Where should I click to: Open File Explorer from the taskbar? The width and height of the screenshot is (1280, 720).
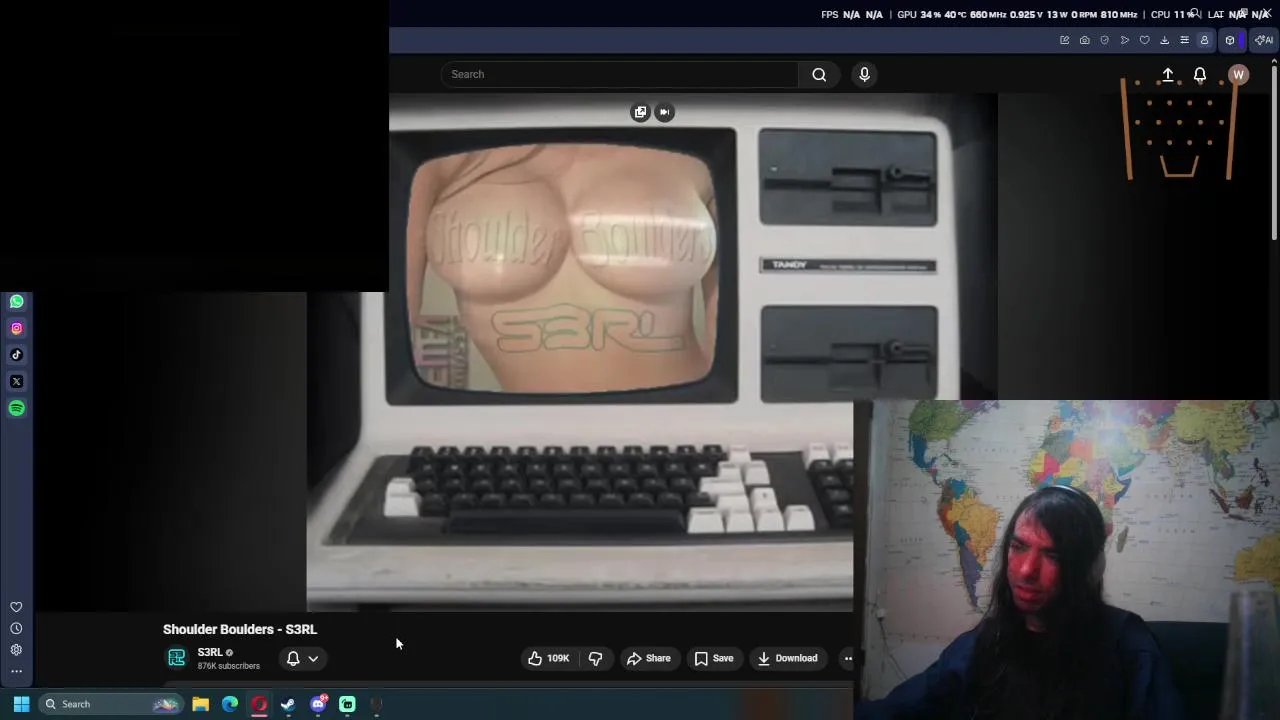tap(200, 704)
